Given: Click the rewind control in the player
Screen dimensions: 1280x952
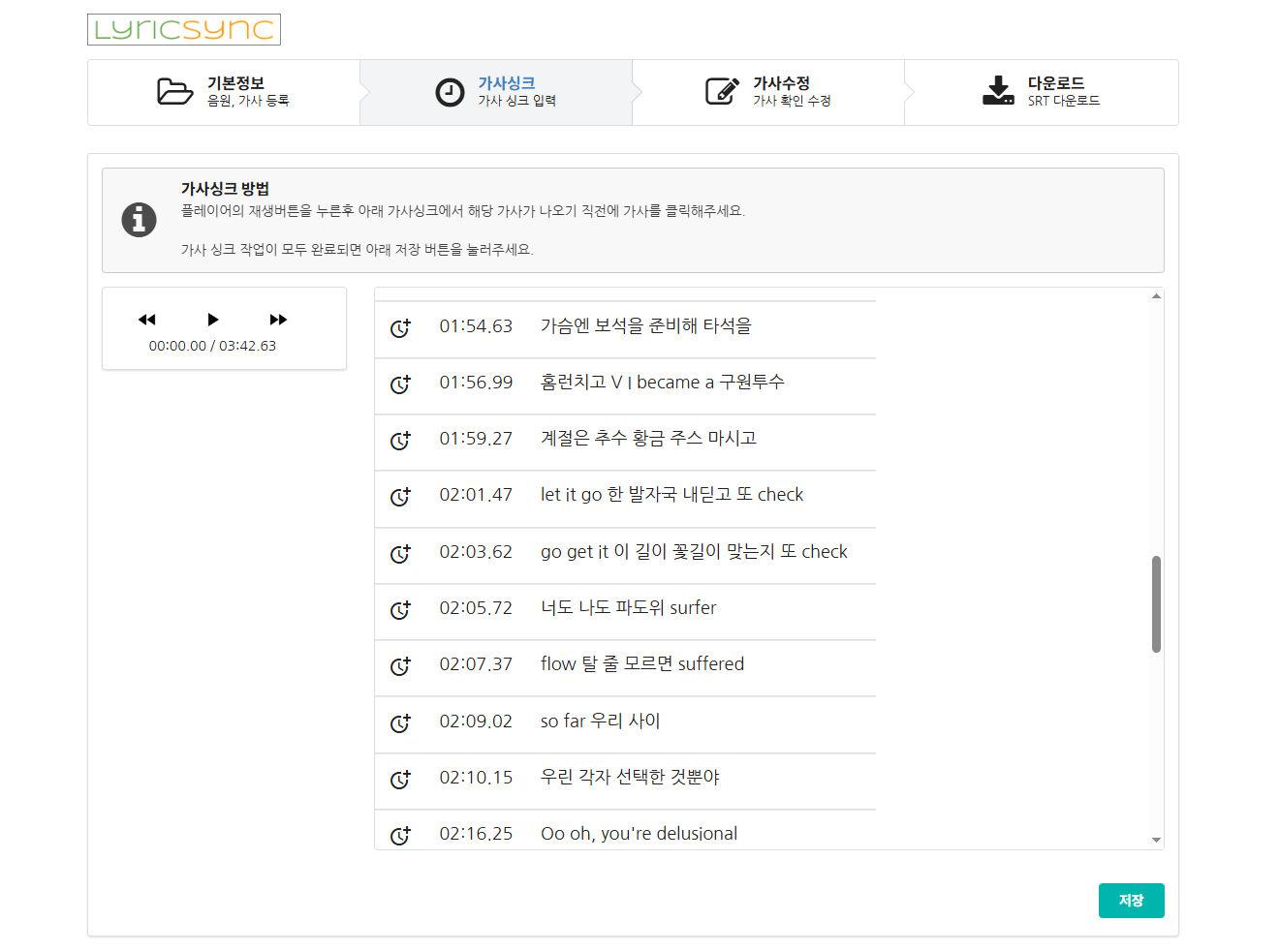Looking at the screenshot, I should point(146,319).
